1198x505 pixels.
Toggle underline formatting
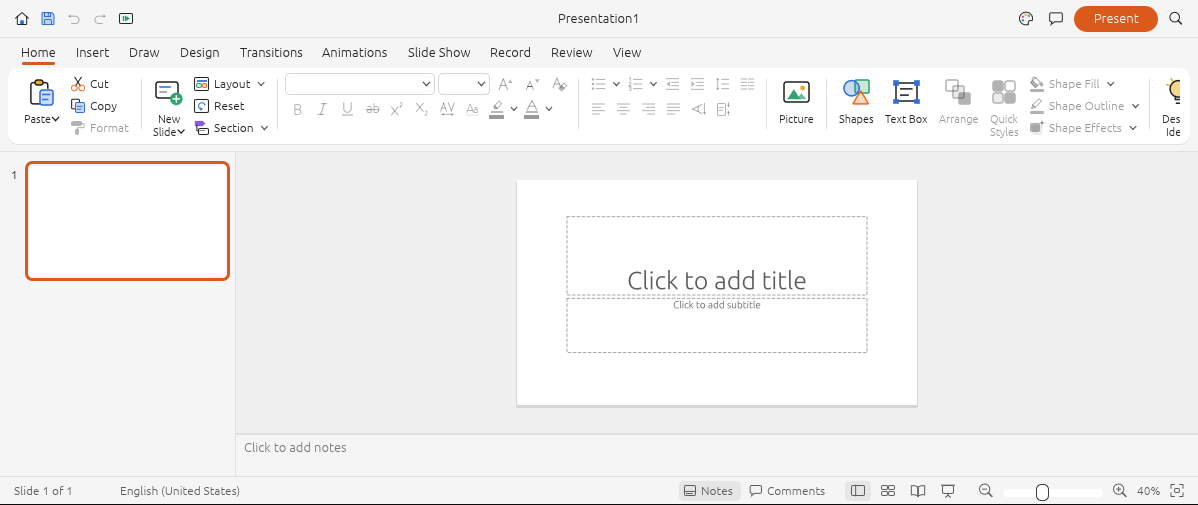tap(347, 109)
